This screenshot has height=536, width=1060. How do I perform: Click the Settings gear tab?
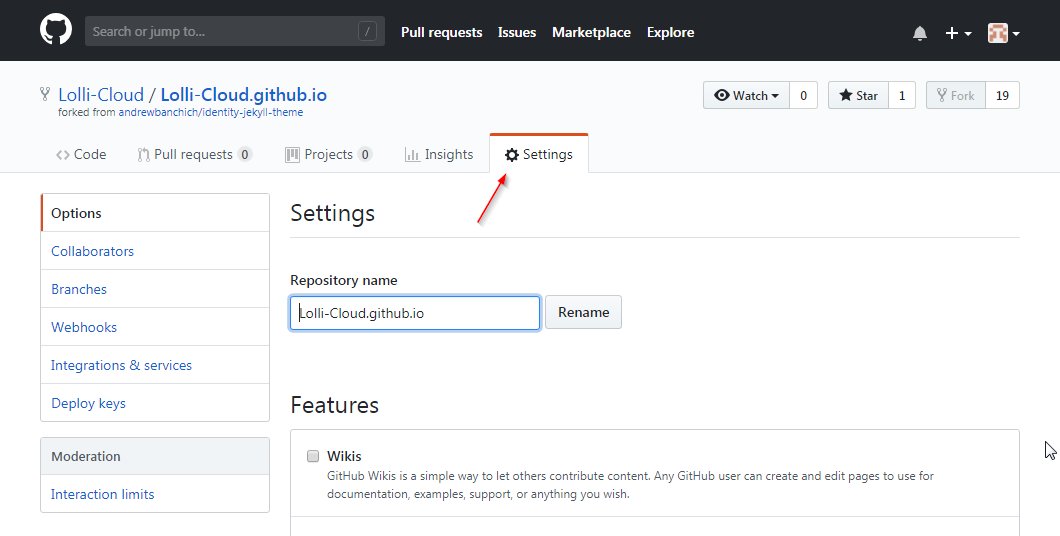click(x=539, y=154)
